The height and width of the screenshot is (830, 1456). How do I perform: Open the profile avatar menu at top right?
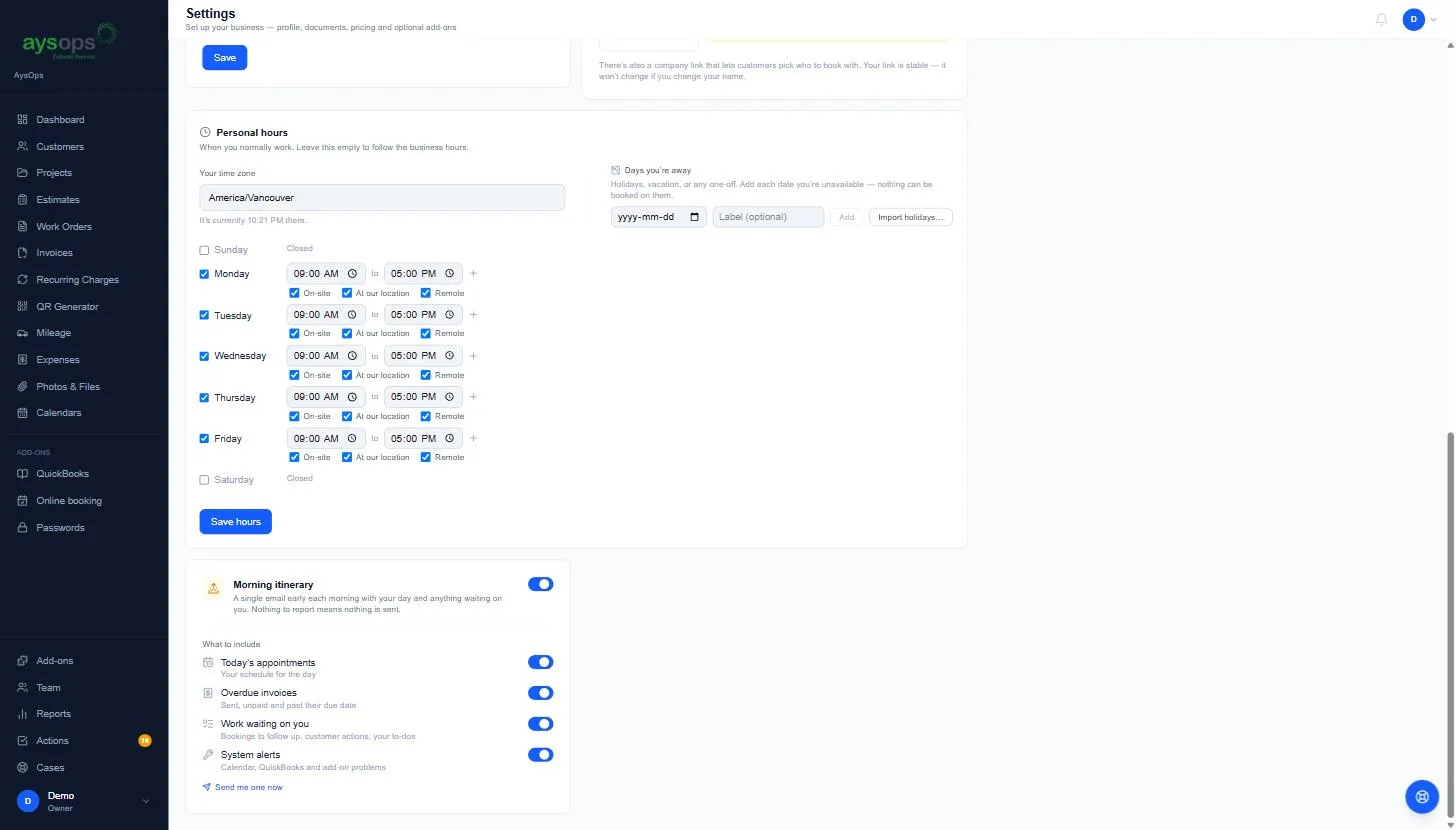pyautogui.click(x=1413, y=19)
